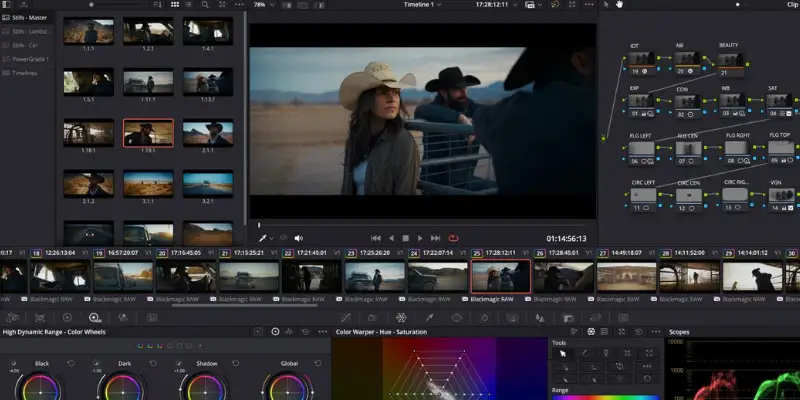Select clip 22 thumbnail in the timeline
Viewport: 800px width, 400px height.
[x=311, y=277]
